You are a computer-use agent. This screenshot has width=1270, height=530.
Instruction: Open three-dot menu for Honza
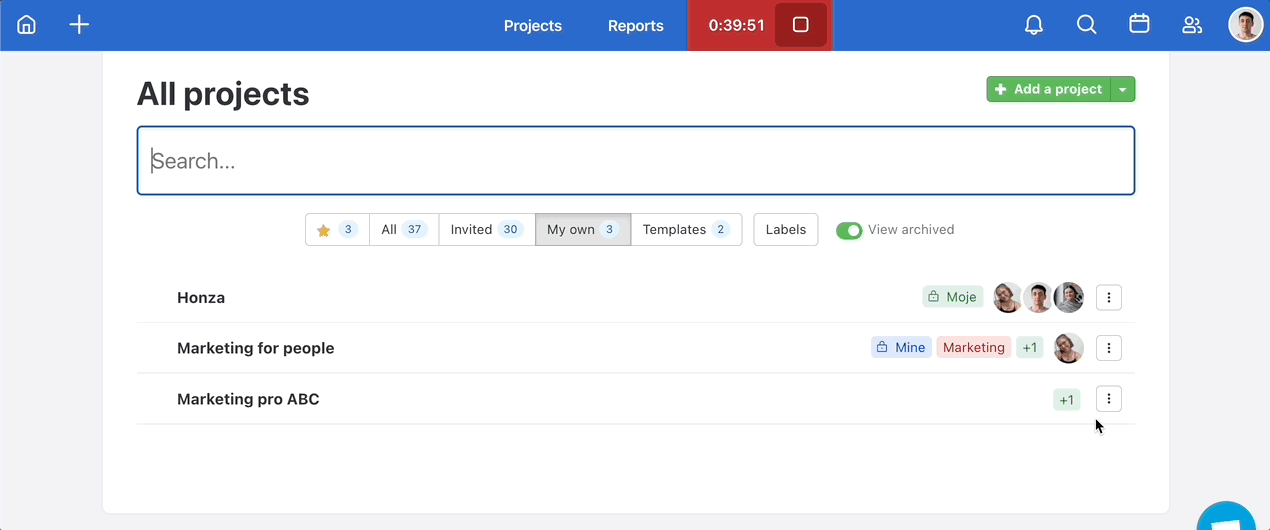tap(1109, 297)
